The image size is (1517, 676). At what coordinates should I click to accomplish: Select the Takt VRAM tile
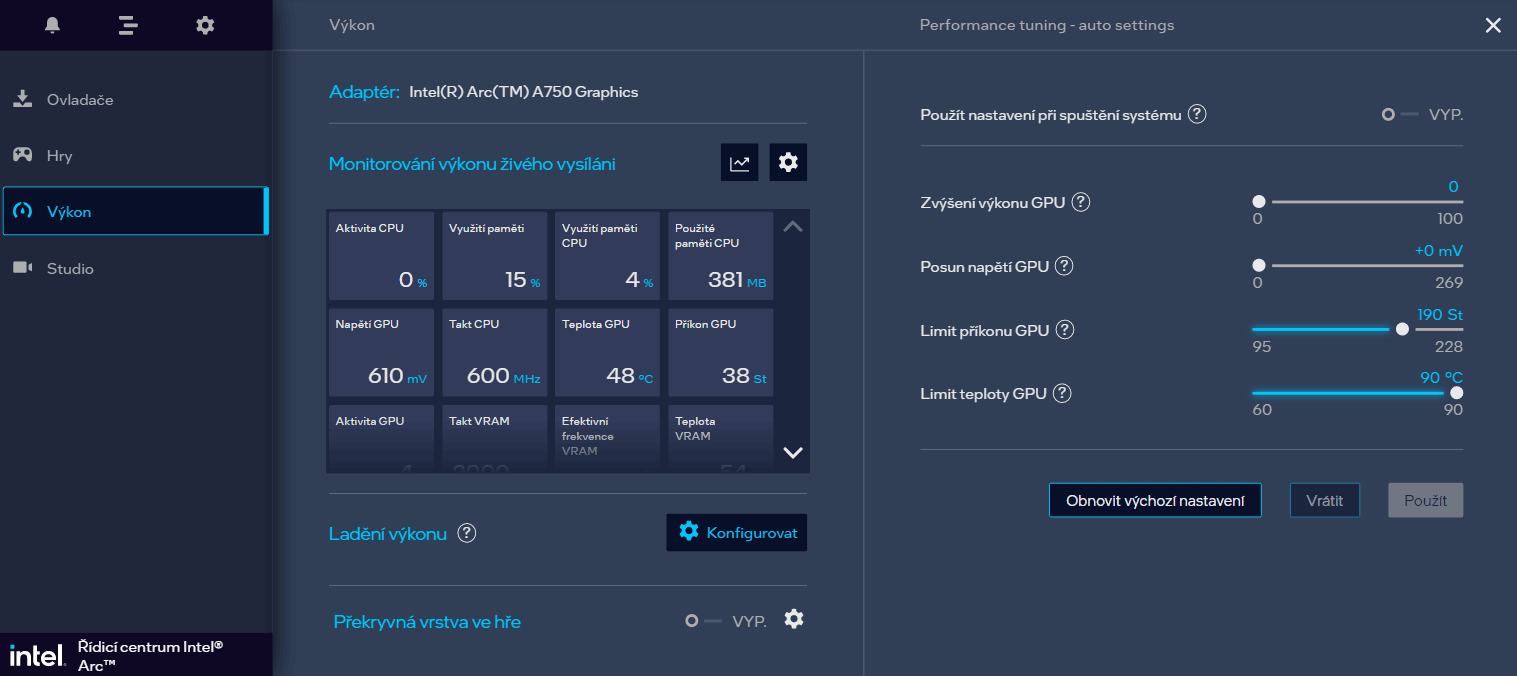[x=495, y=438]
